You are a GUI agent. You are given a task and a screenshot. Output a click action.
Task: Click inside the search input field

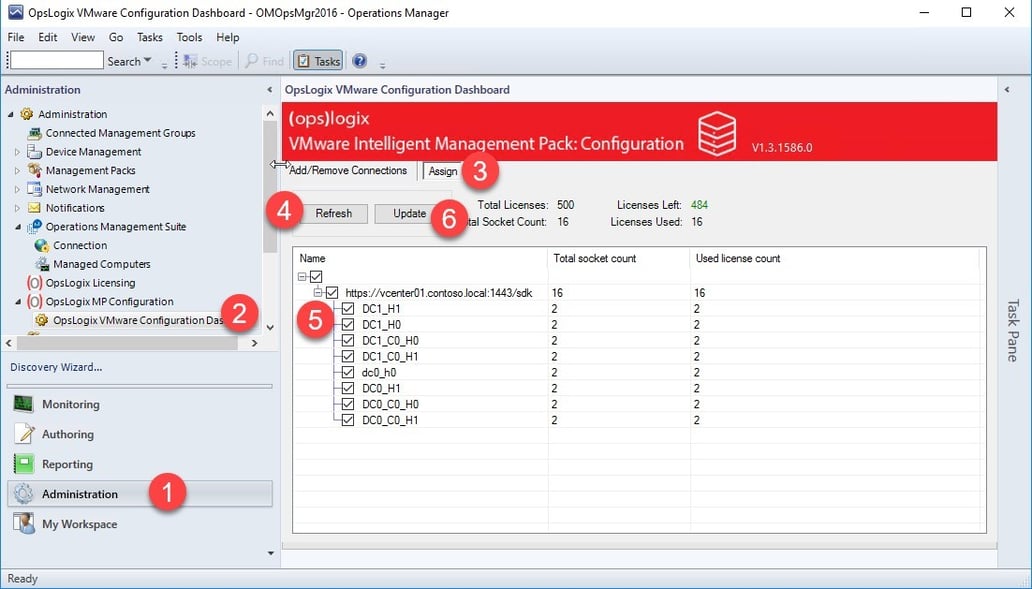coord(55,60)
